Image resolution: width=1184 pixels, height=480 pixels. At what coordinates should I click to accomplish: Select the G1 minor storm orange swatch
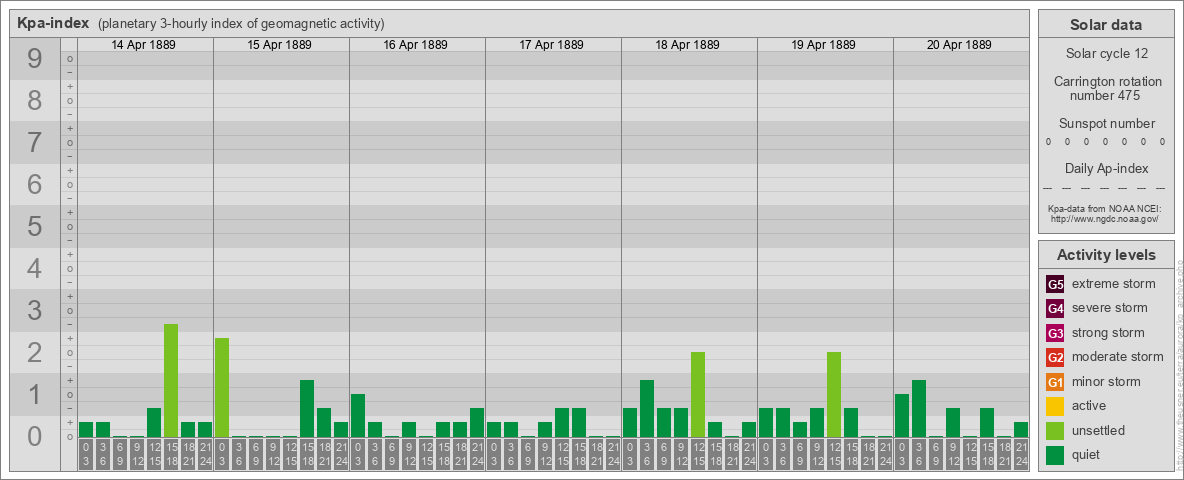[1055, 382]
